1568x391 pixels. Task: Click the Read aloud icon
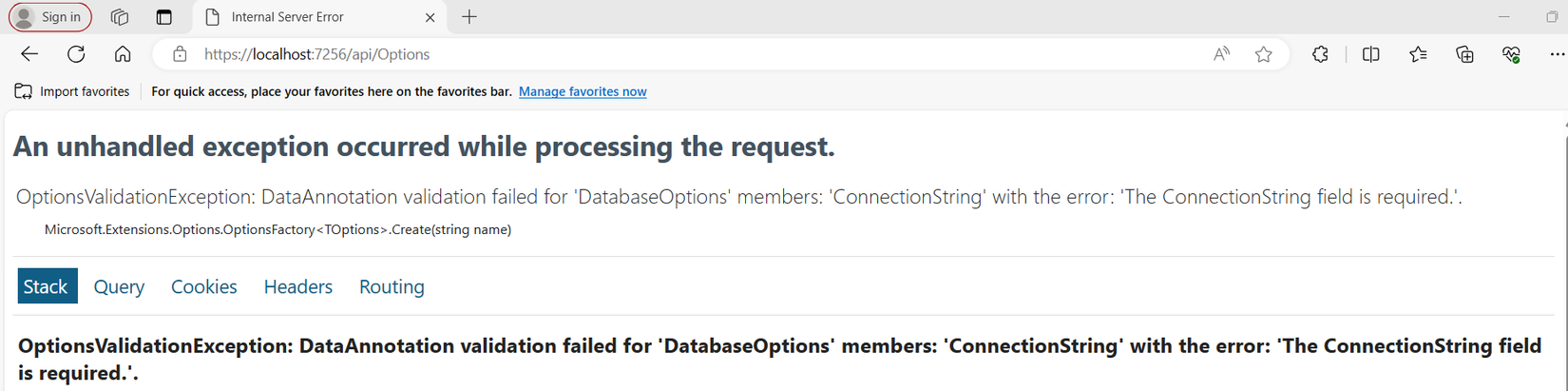click(1221, 54)
